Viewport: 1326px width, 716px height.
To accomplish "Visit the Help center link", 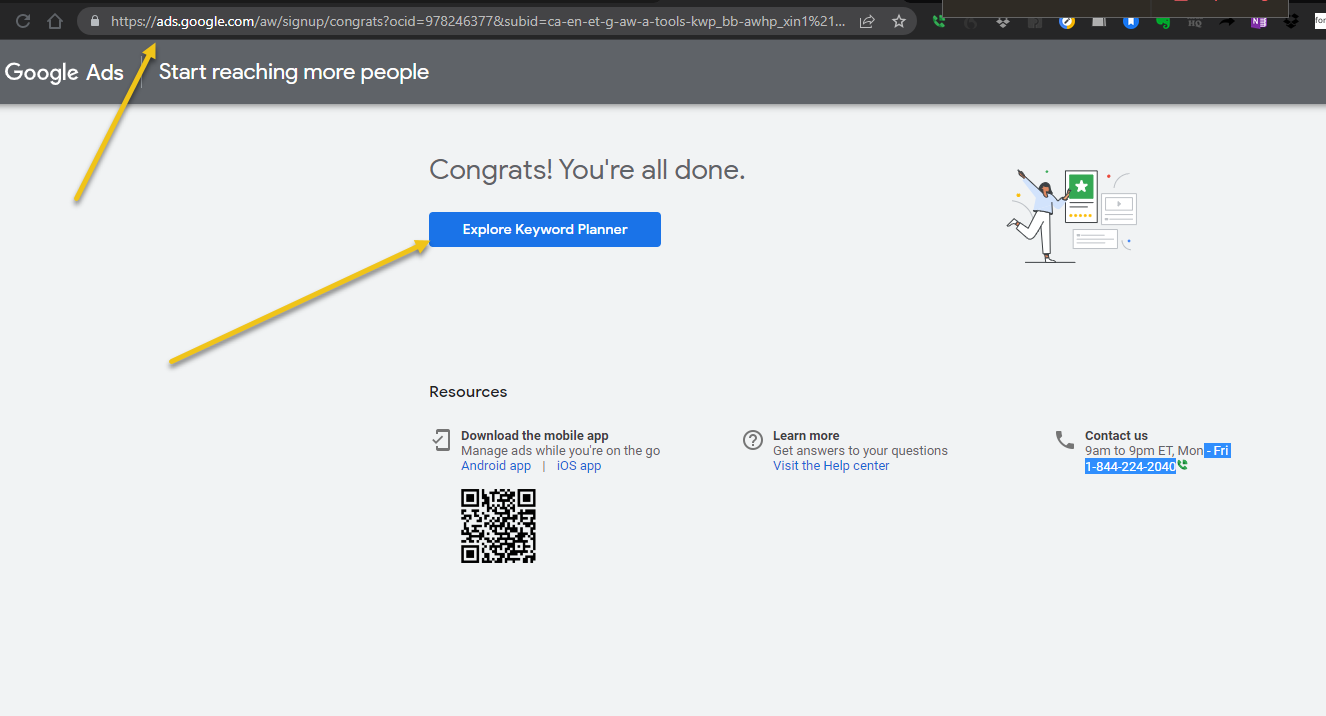I will 831,466.
